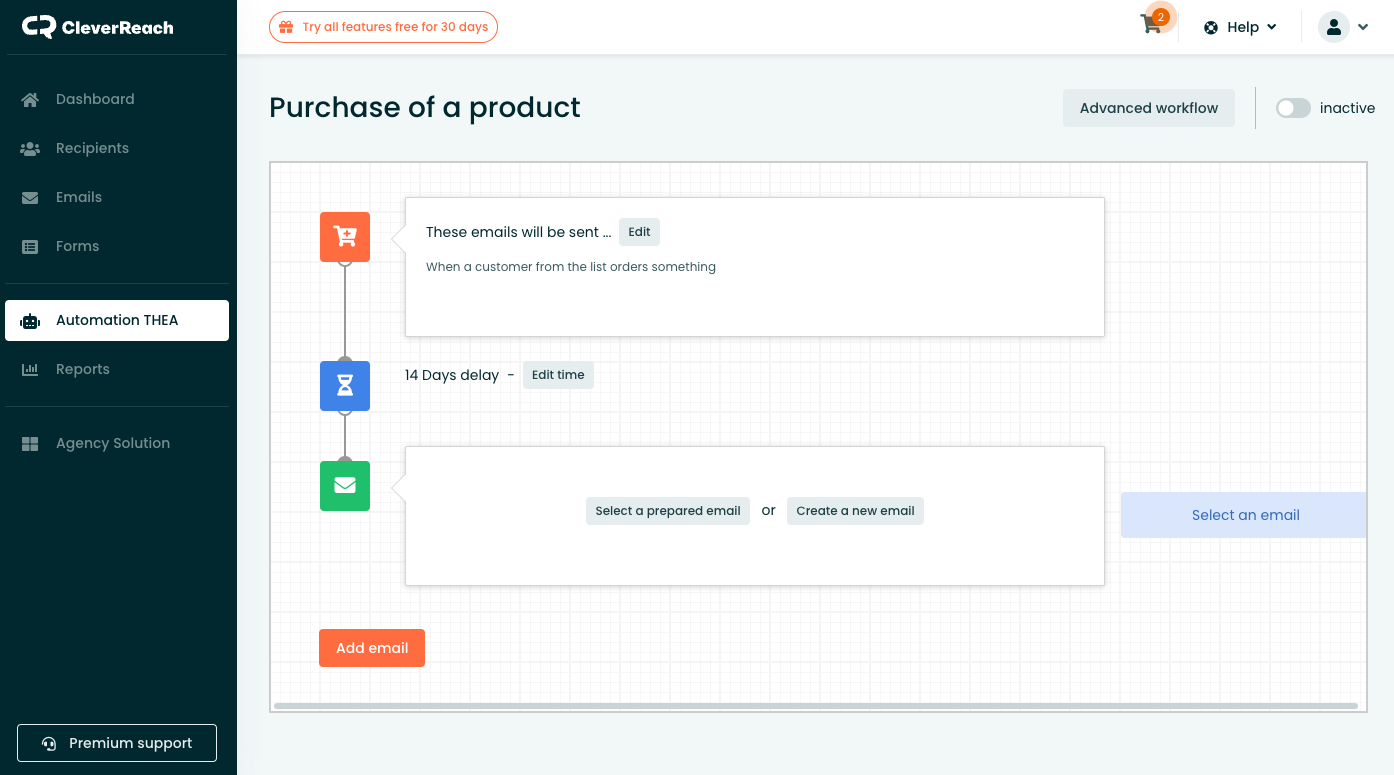The height and width of the screenshot is (775, 1394).
Task: Click the green envelope email step icon
Action: tap(344, 486)
